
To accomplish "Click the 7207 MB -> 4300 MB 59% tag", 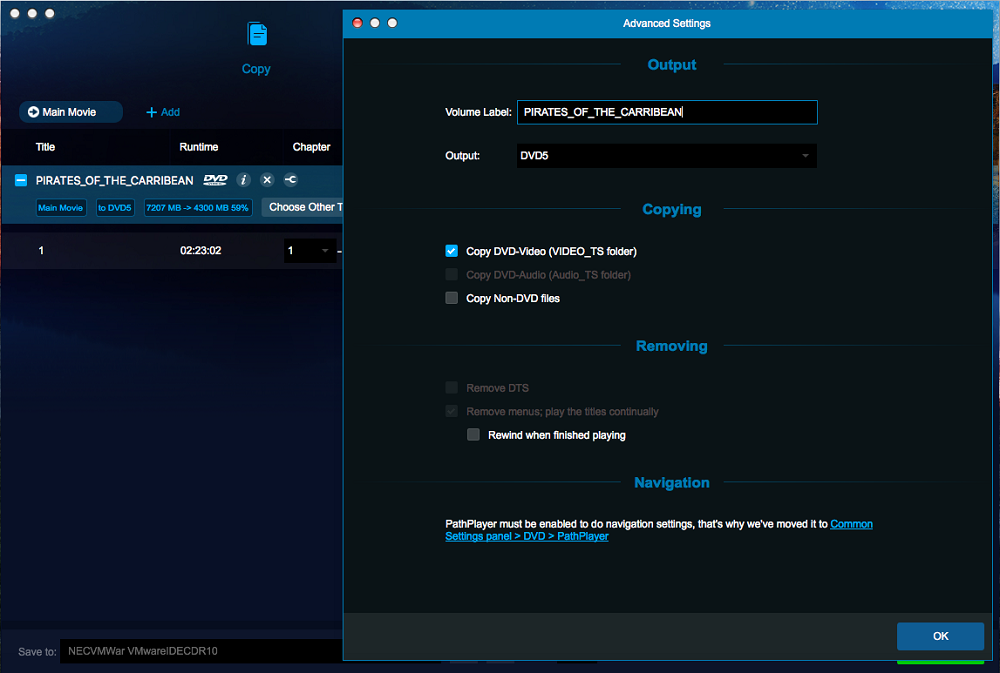I will coord(198,208).
